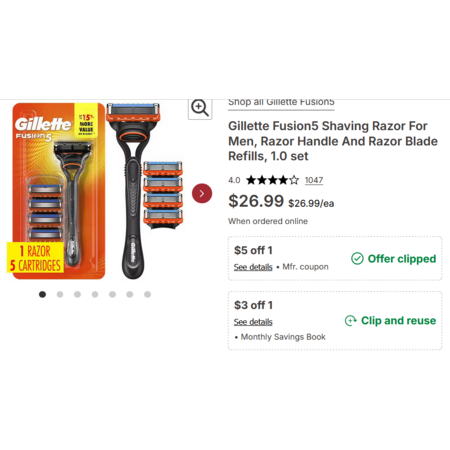Image resolution: width=450 pixels, height=450 pixels.
Task: View See details for $5 off coupon
Action: point(253,267)
